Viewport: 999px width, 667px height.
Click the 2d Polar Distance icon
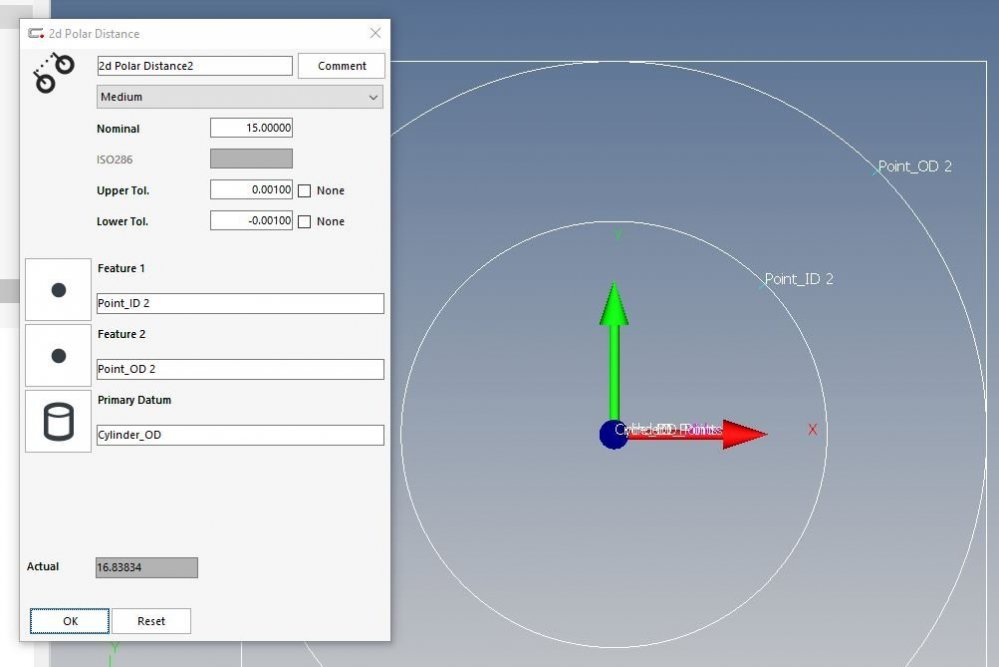[55, 74]
